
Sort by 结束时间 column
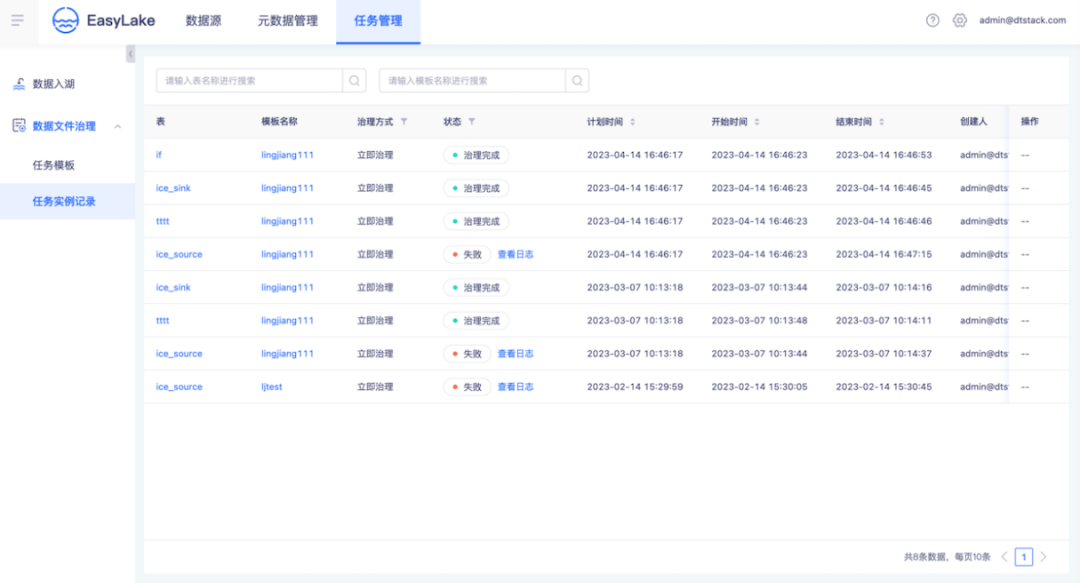click(x=882, y=122)
